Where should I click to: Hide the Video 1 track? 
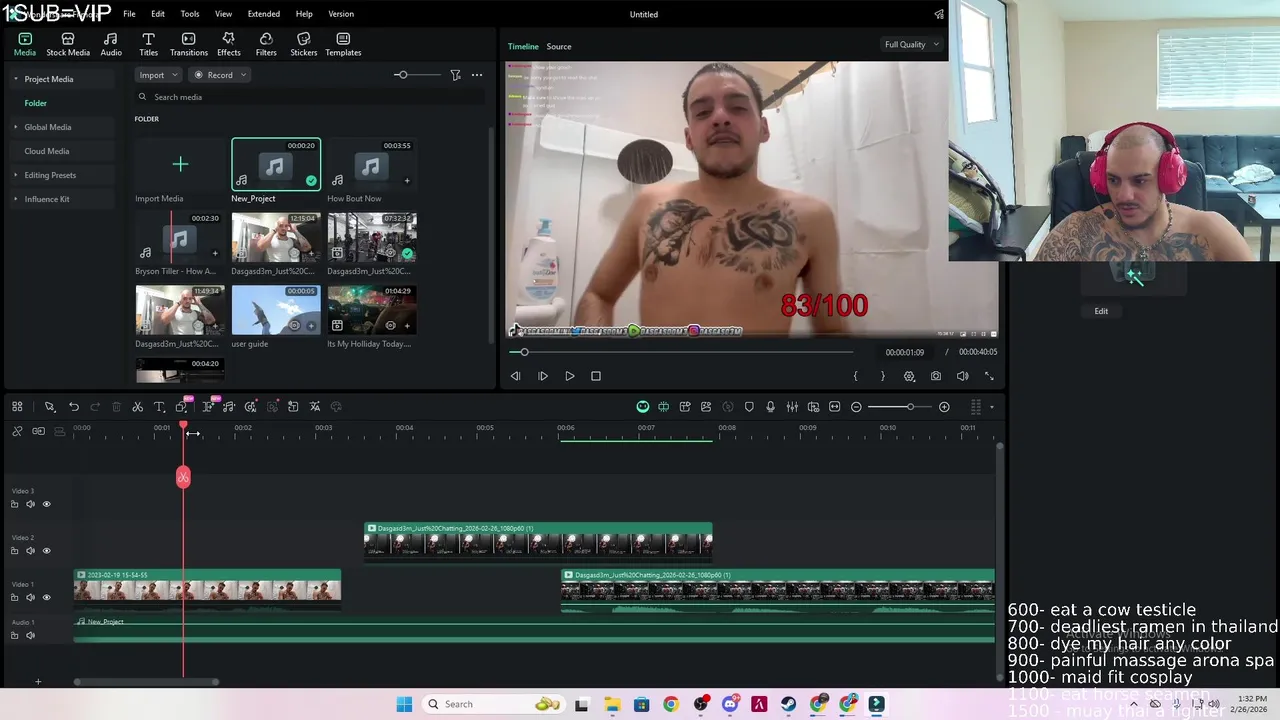tap(46, 598)
